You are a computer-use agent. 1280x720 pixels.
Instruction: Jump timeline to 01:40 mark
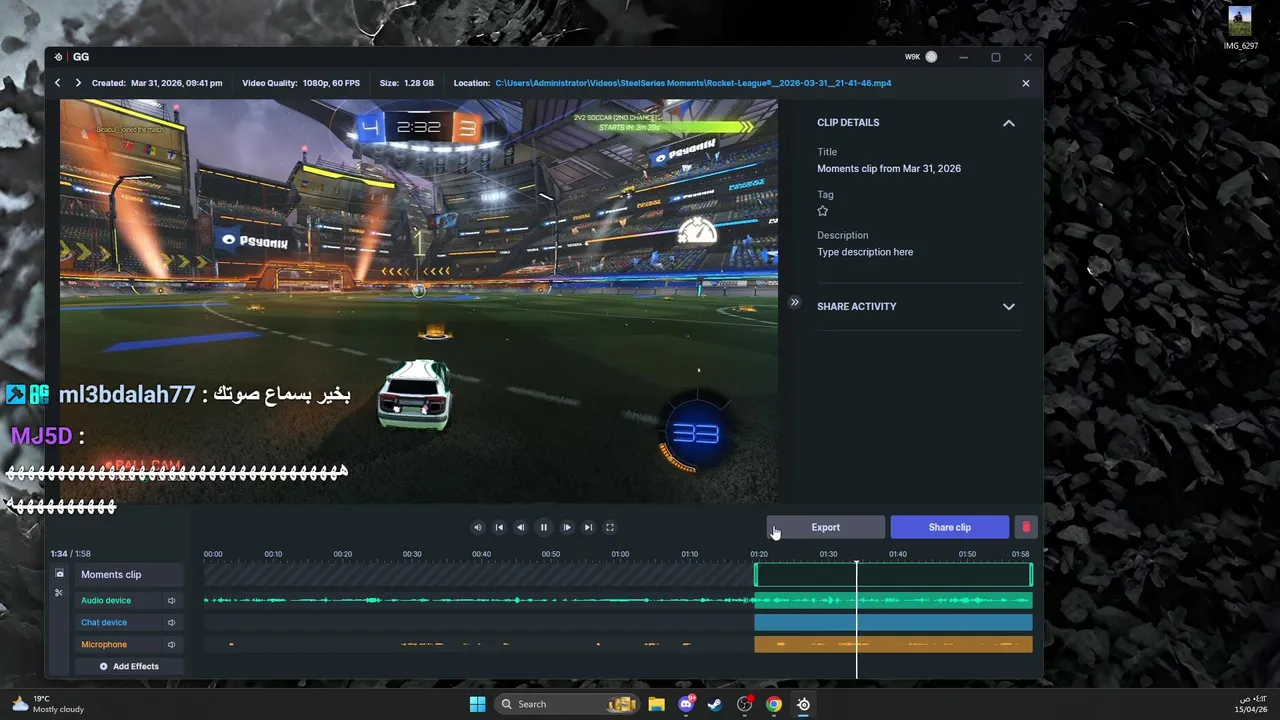point(898,554)
